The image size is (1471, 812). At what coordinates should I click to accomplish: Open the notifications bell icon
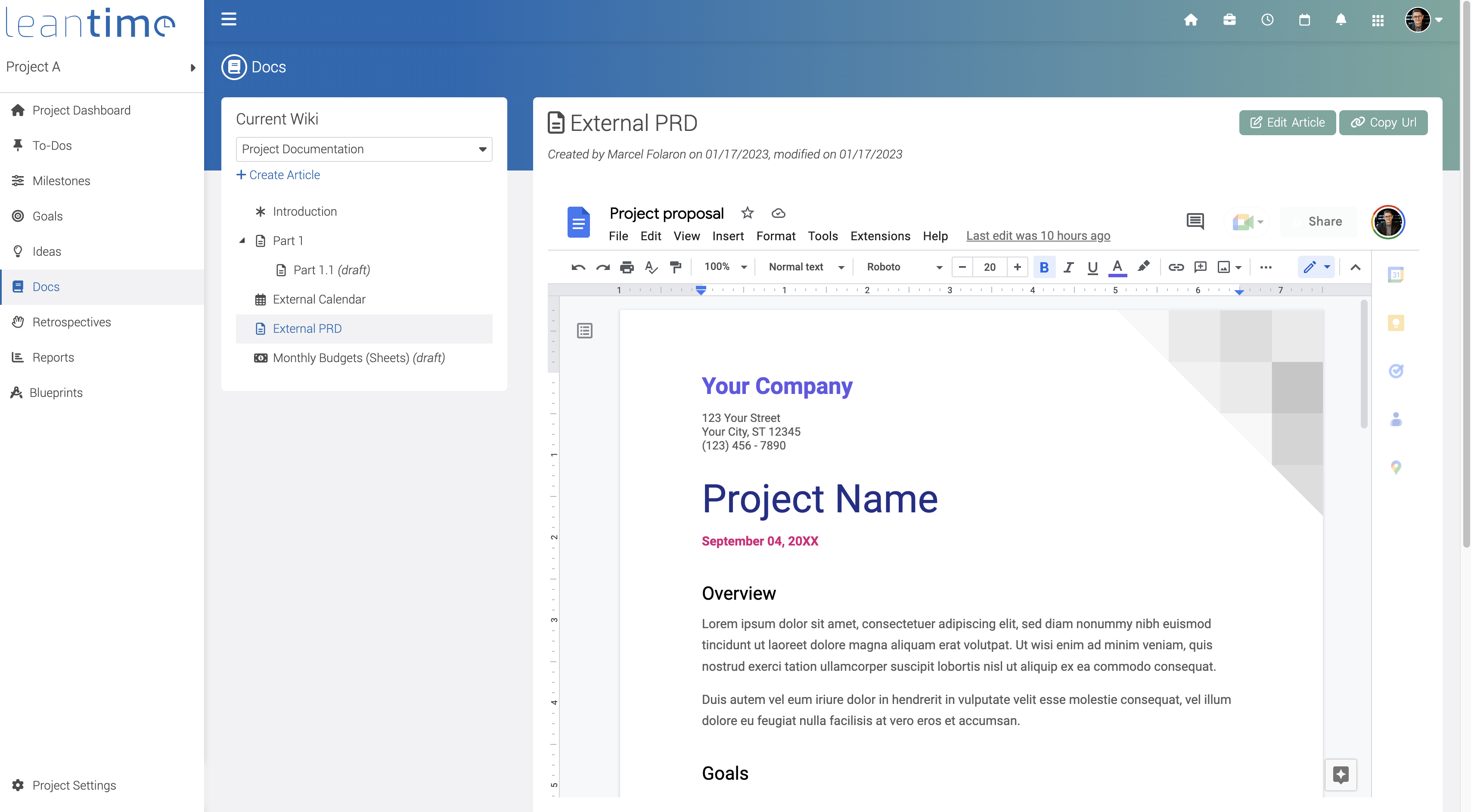tap(1341, 20)
